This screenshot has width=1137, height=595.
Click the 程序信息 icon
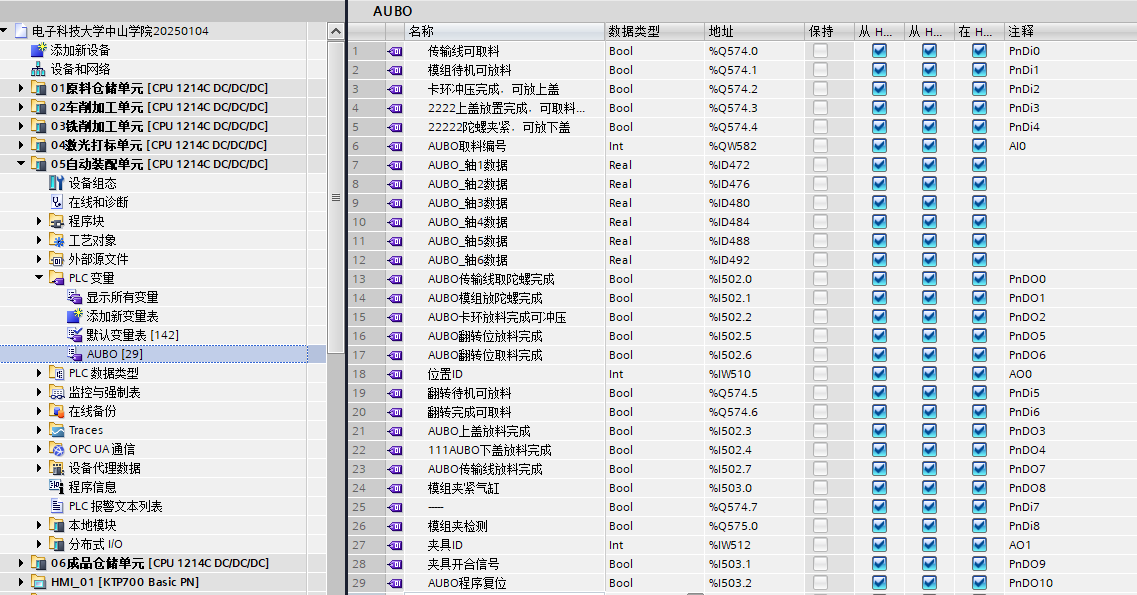pyautogui.click(x=57, y=486)
